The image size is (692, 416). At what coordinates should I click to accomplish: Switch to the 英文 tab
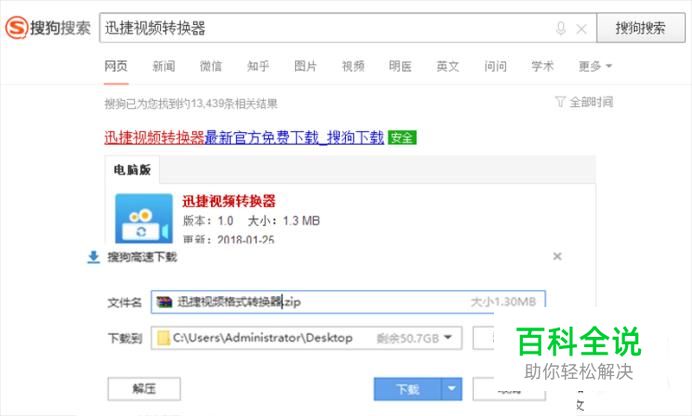coord(448,66)
